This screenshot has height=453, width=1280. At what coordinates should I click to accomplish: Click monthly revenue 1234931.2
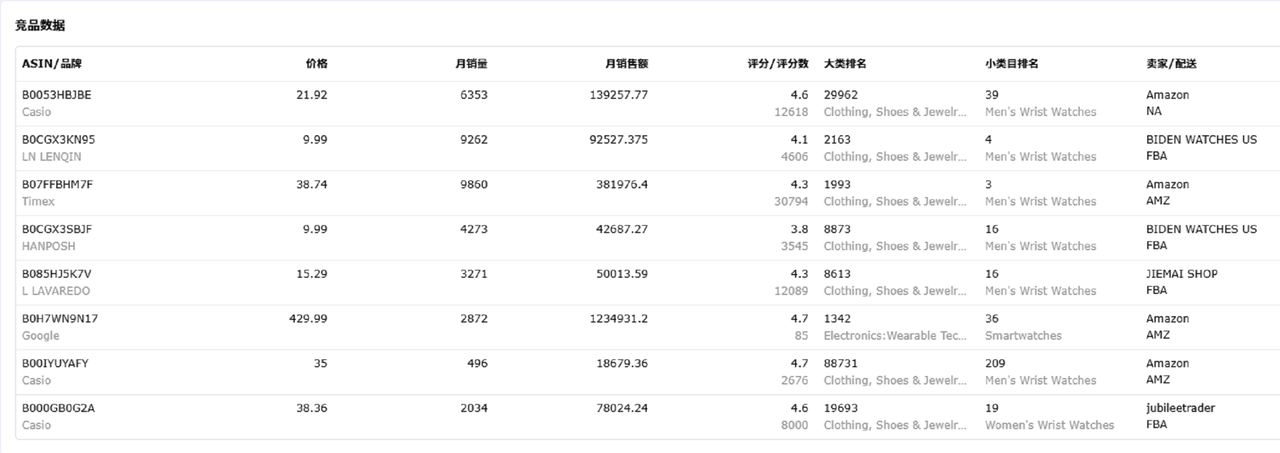pos(619,319)
